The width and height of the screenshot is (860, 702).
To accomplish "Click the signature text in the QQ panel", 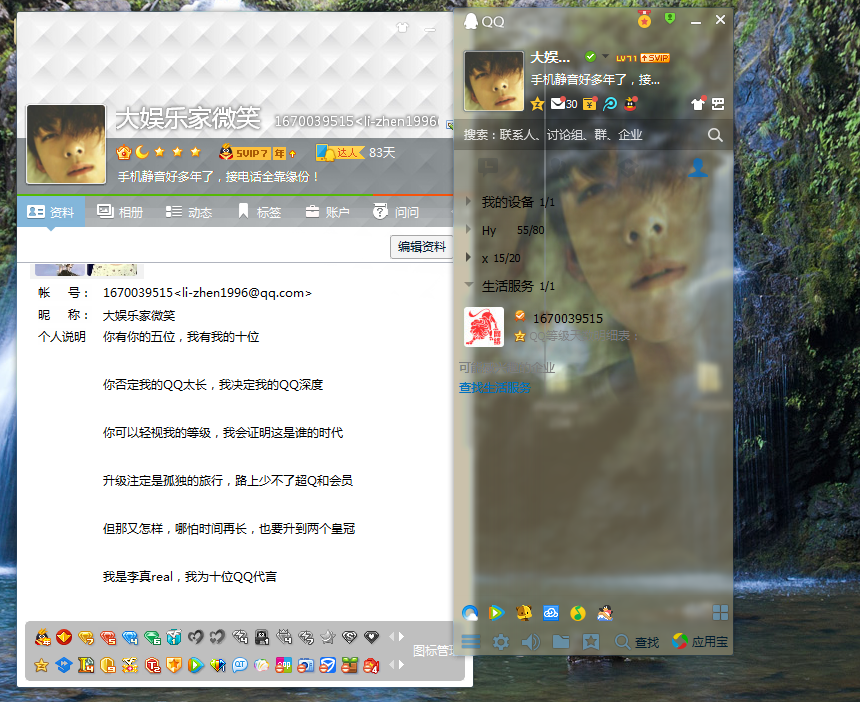I will point(595,80).
